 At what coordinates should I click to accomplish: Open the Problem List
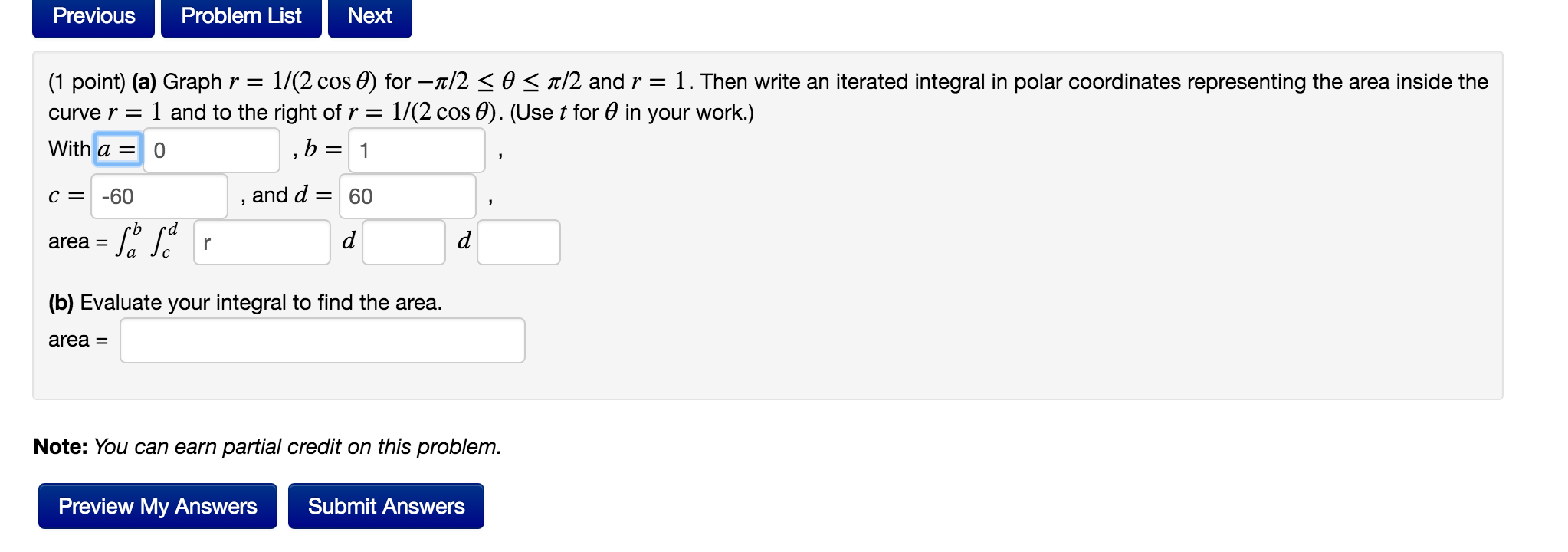tap(241, 15)
